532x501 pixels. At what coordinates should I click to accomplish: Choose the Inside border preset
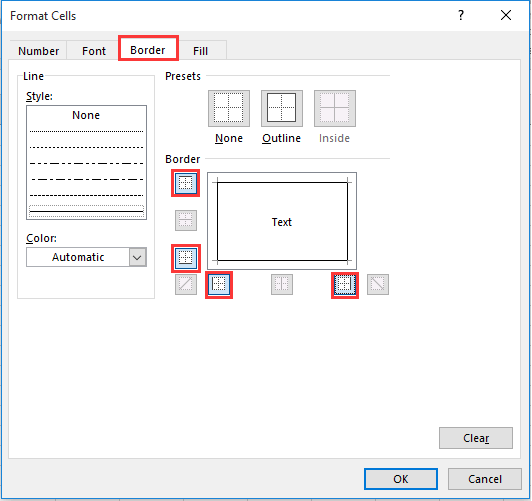pyautogui.click(x=335, y=108)
